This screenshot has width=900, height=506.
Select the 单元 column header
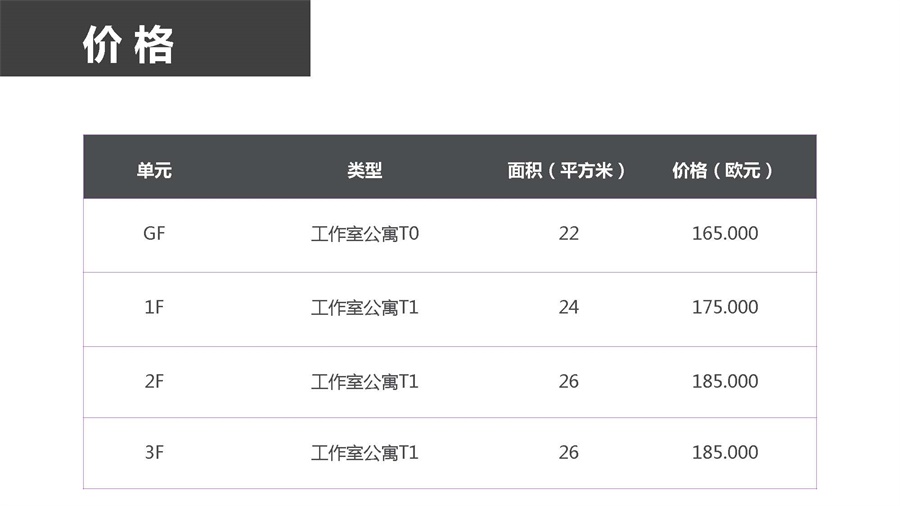coord(154,170)
